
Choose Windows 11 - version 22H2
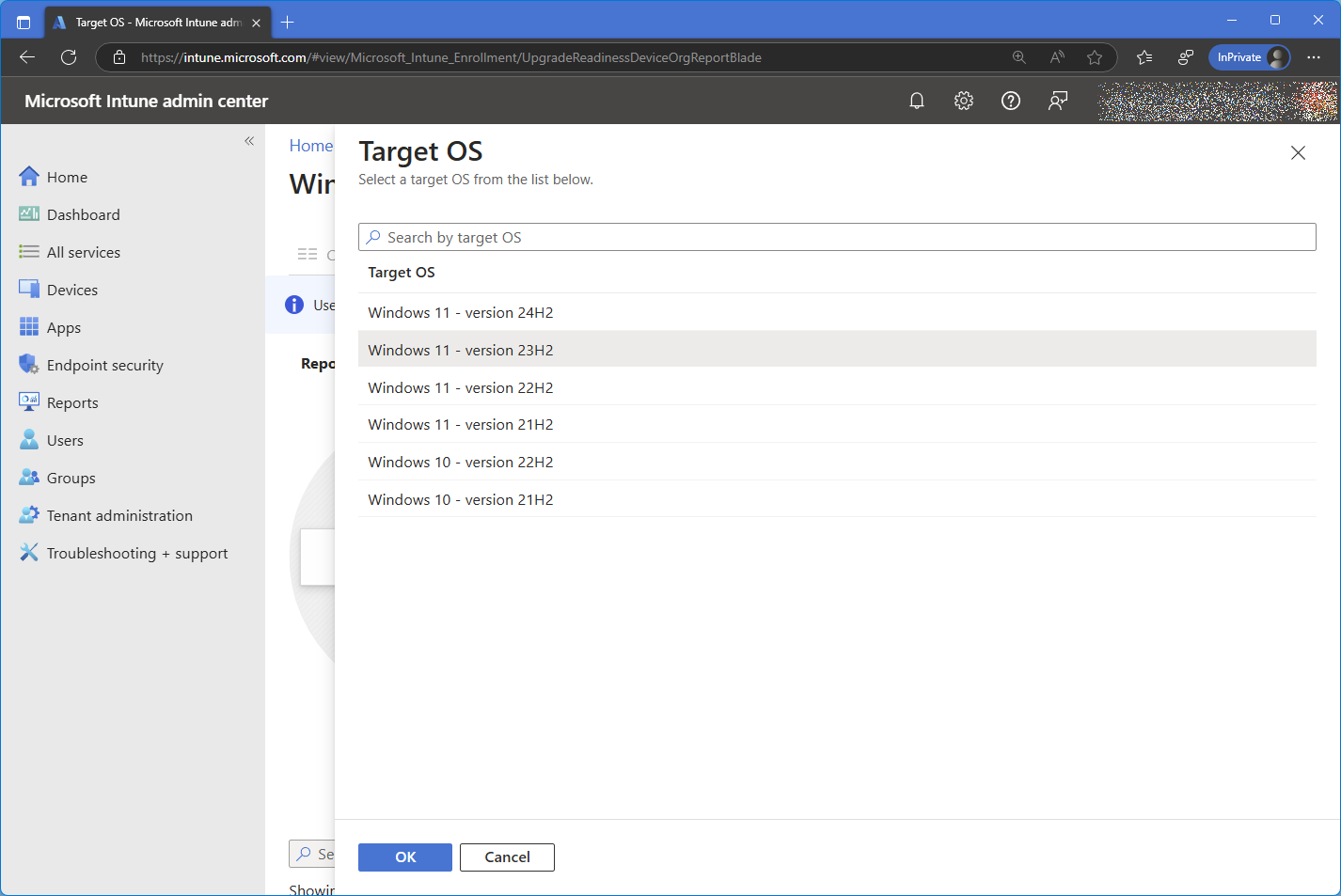click(x=461, y=387)
